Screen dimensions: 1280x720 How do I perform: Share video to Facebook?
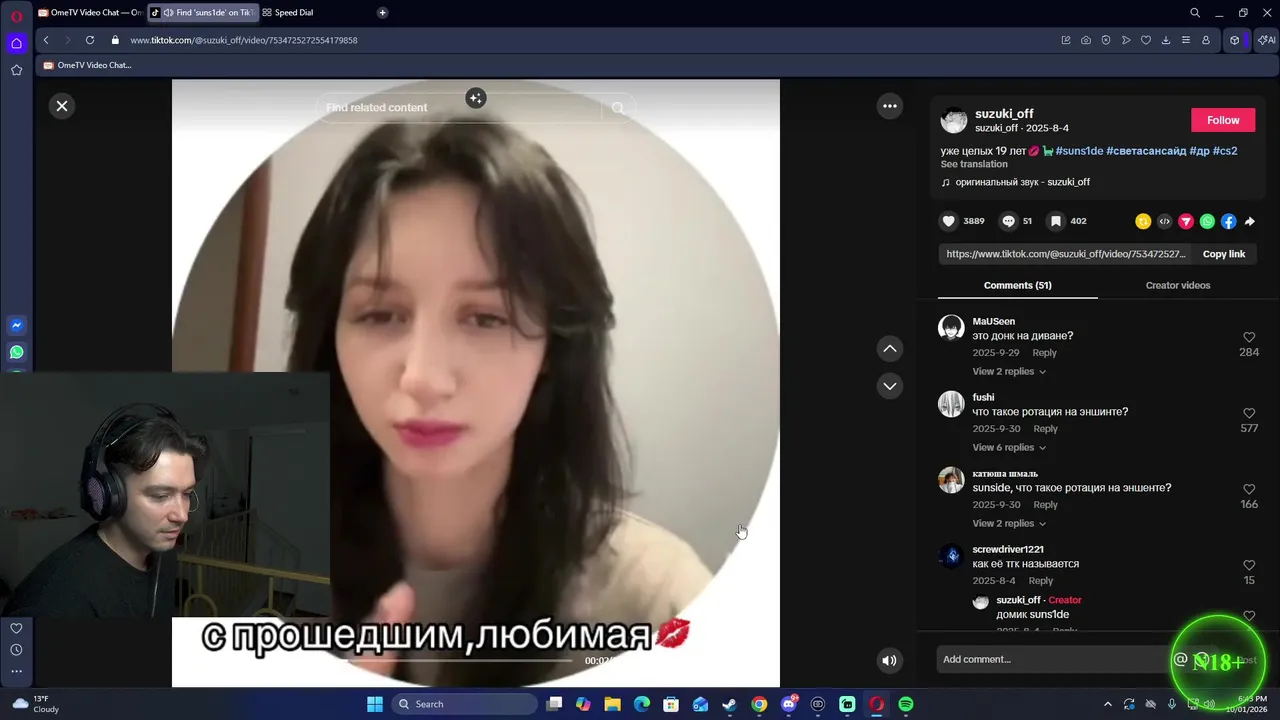(1228, 221)
